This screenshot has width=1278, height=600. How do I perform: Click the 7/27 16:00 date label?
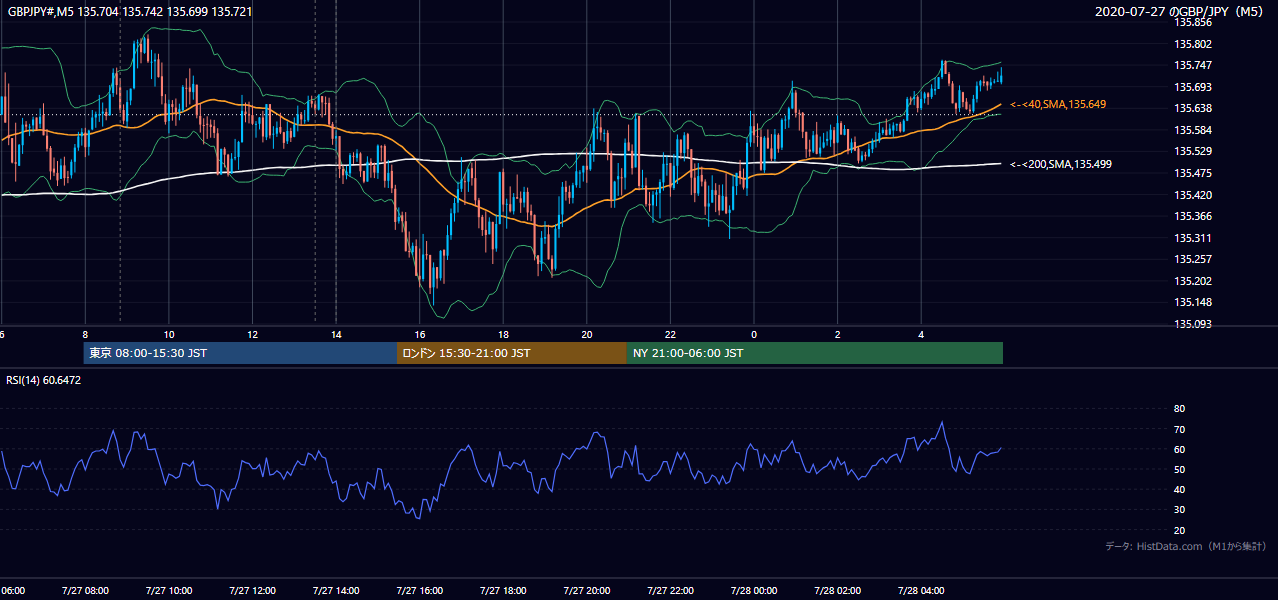420,590
